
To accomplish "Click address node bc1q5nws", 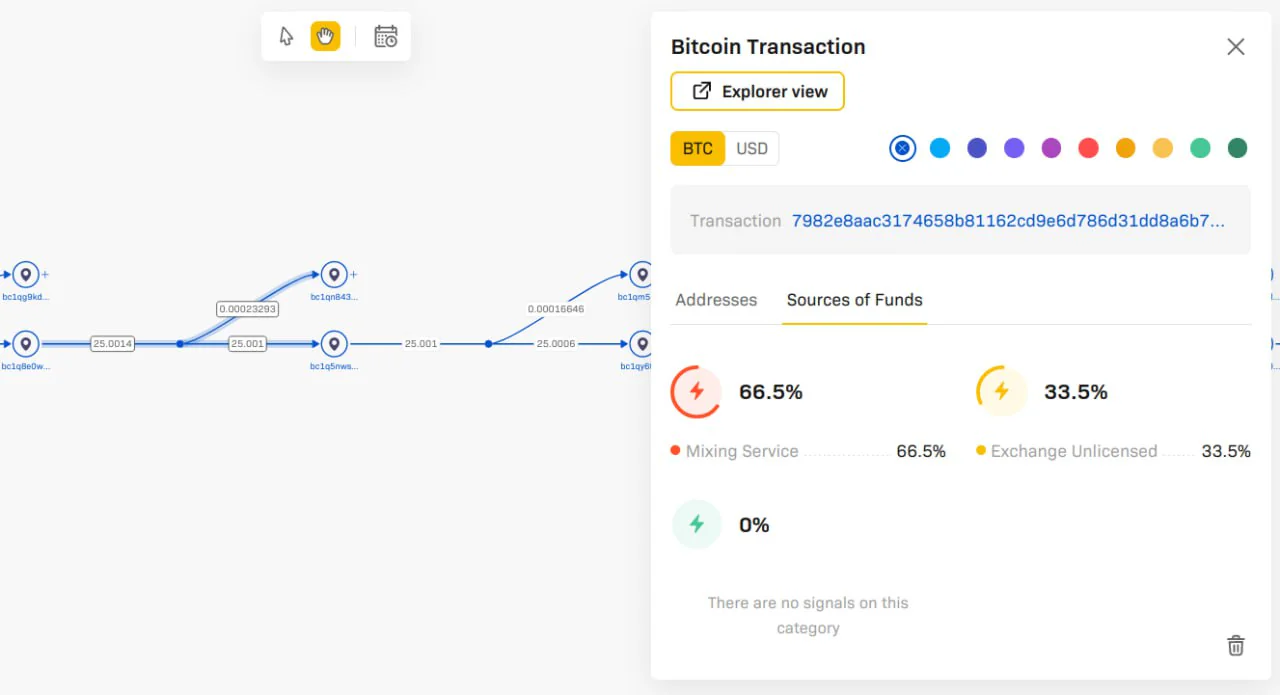I will 334,344.
